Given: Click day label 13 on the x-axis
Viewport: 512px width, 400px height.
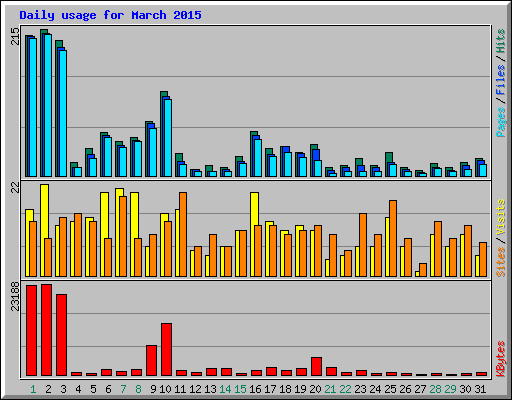Looking at the screenshot, I should [210, 389].
